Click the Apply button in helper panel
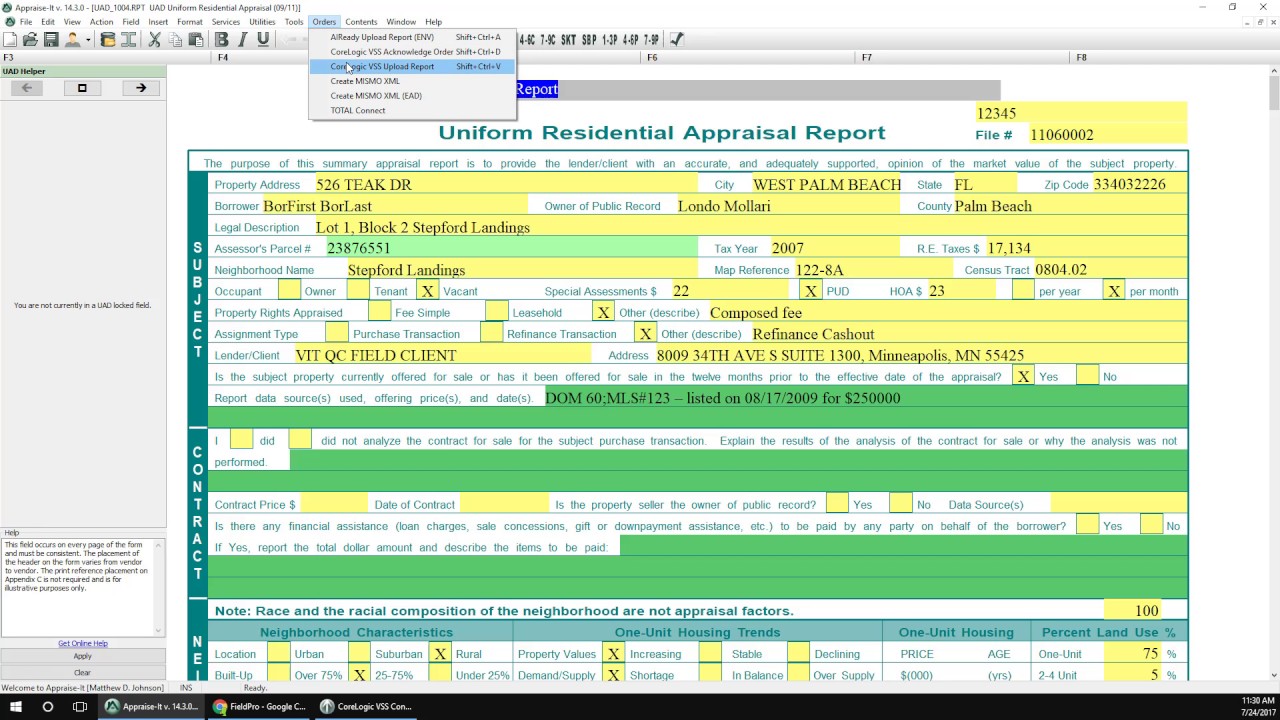Viewport: 1280px width, 720px height. [82, 657]
